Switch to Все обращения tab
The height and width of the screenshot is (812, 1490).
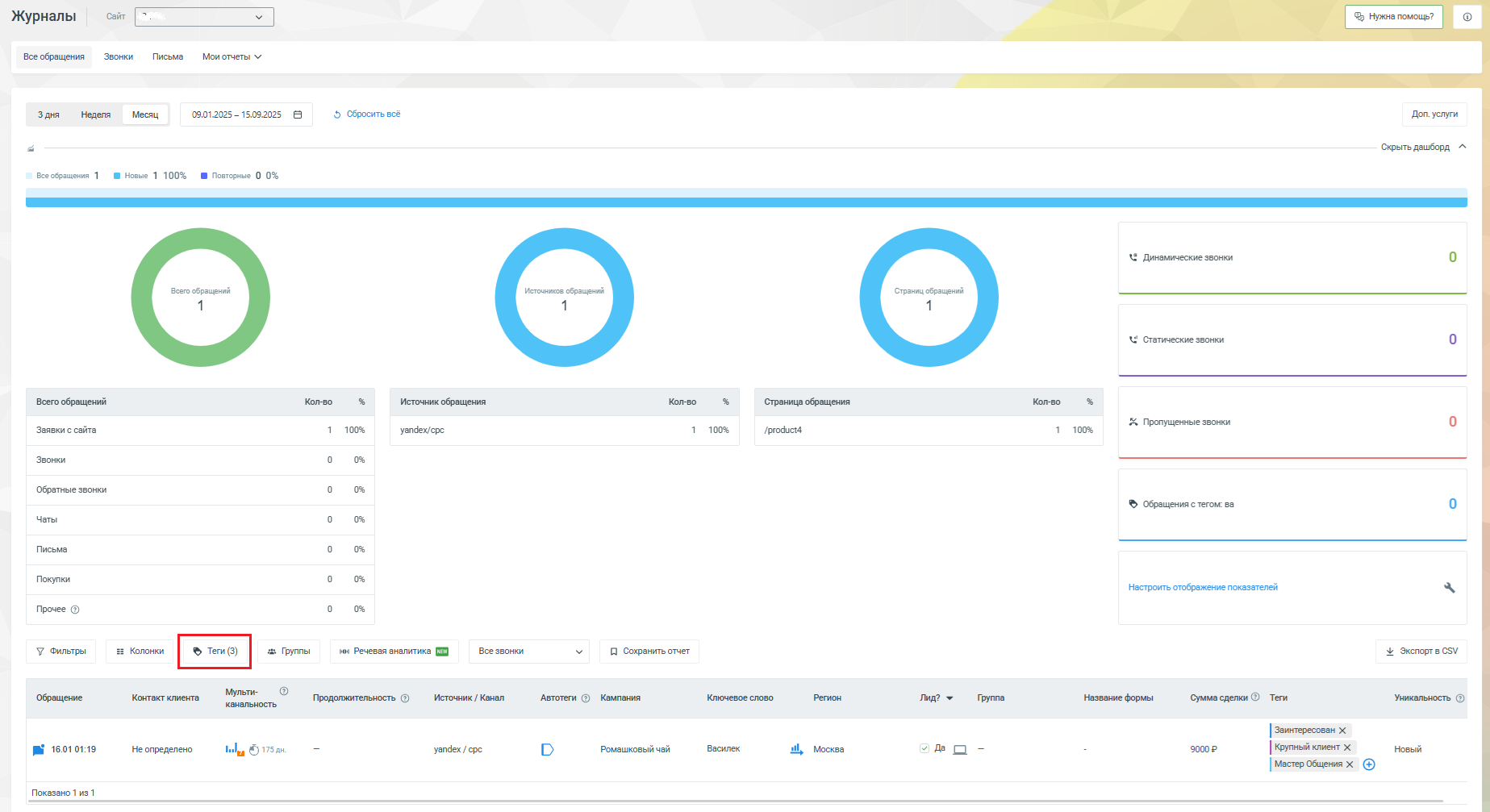click(x=54, y=57)
